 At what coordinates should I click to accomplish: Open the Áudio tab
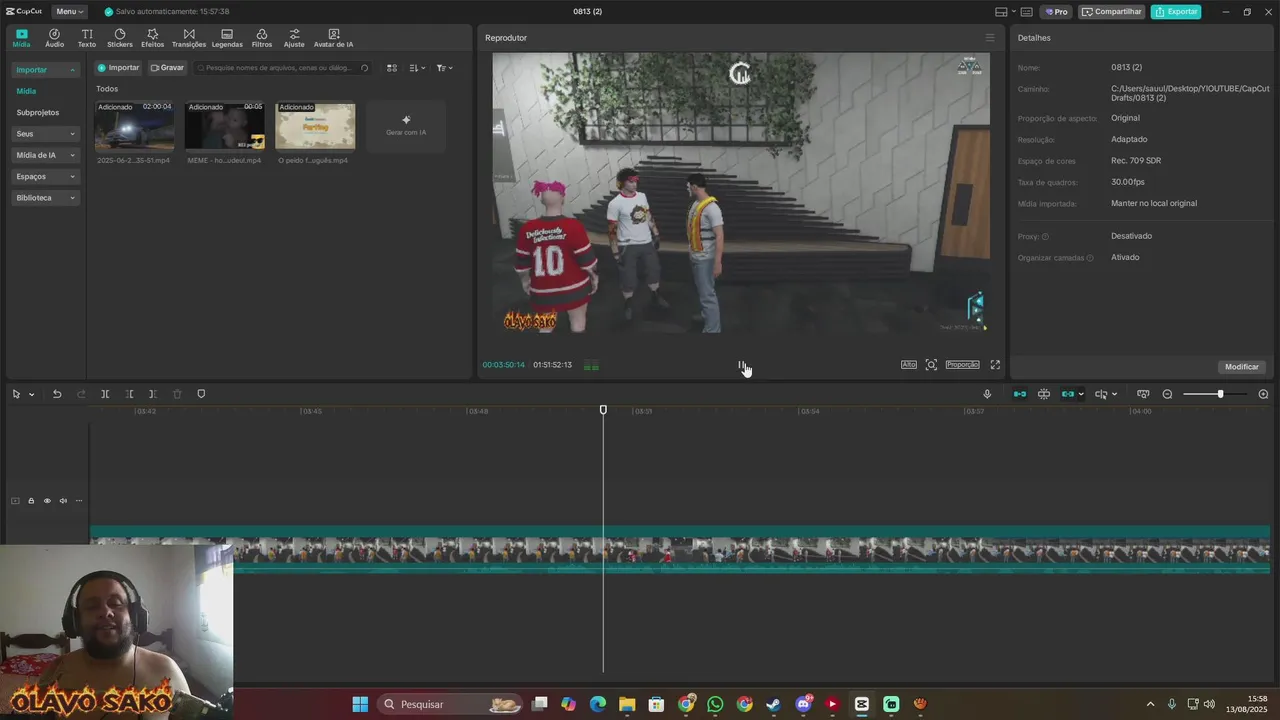tap(54, 38)
